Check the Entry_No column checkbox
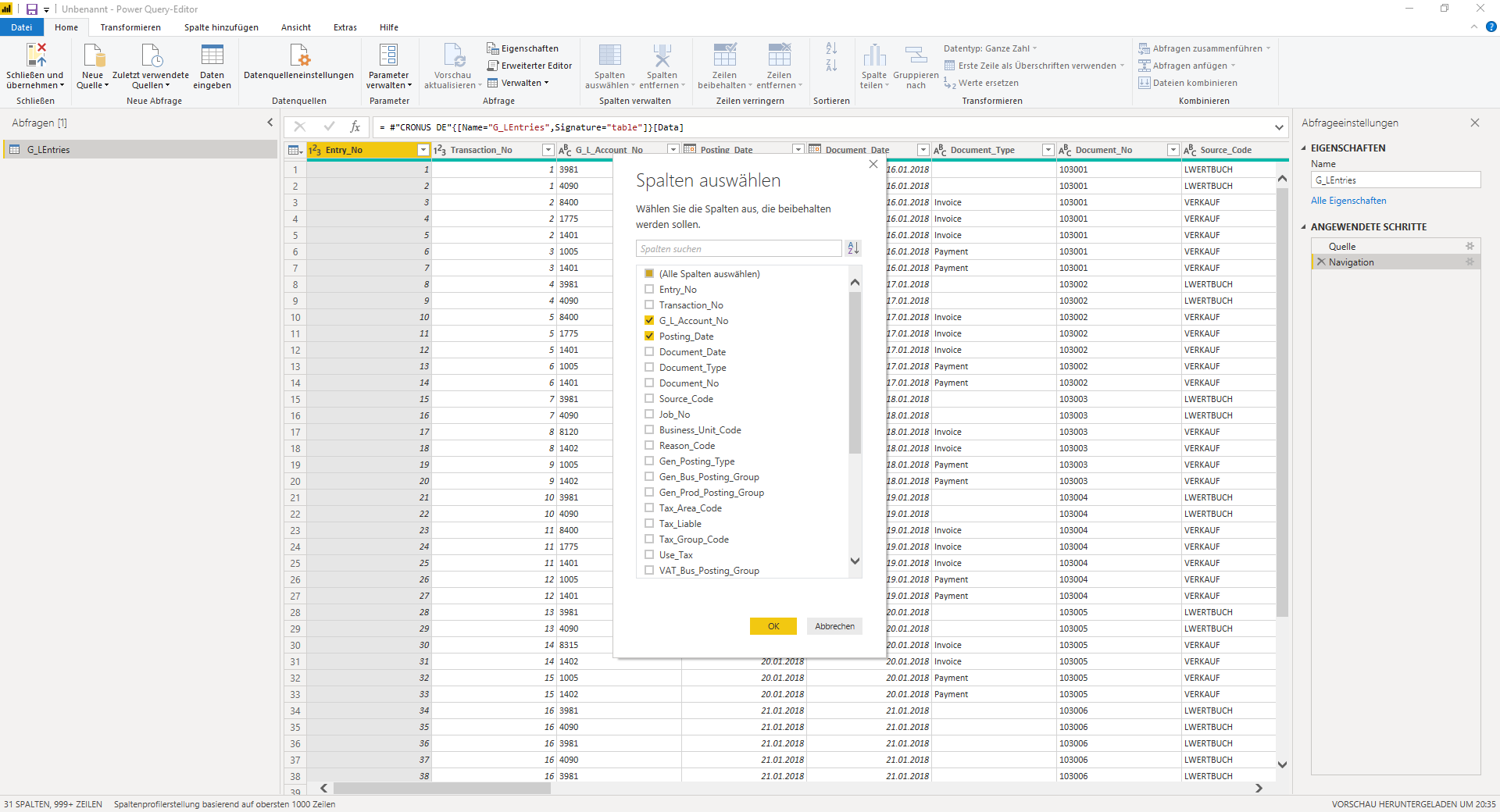This screenshot has height=812, width=1500. [x=649, y=289]
